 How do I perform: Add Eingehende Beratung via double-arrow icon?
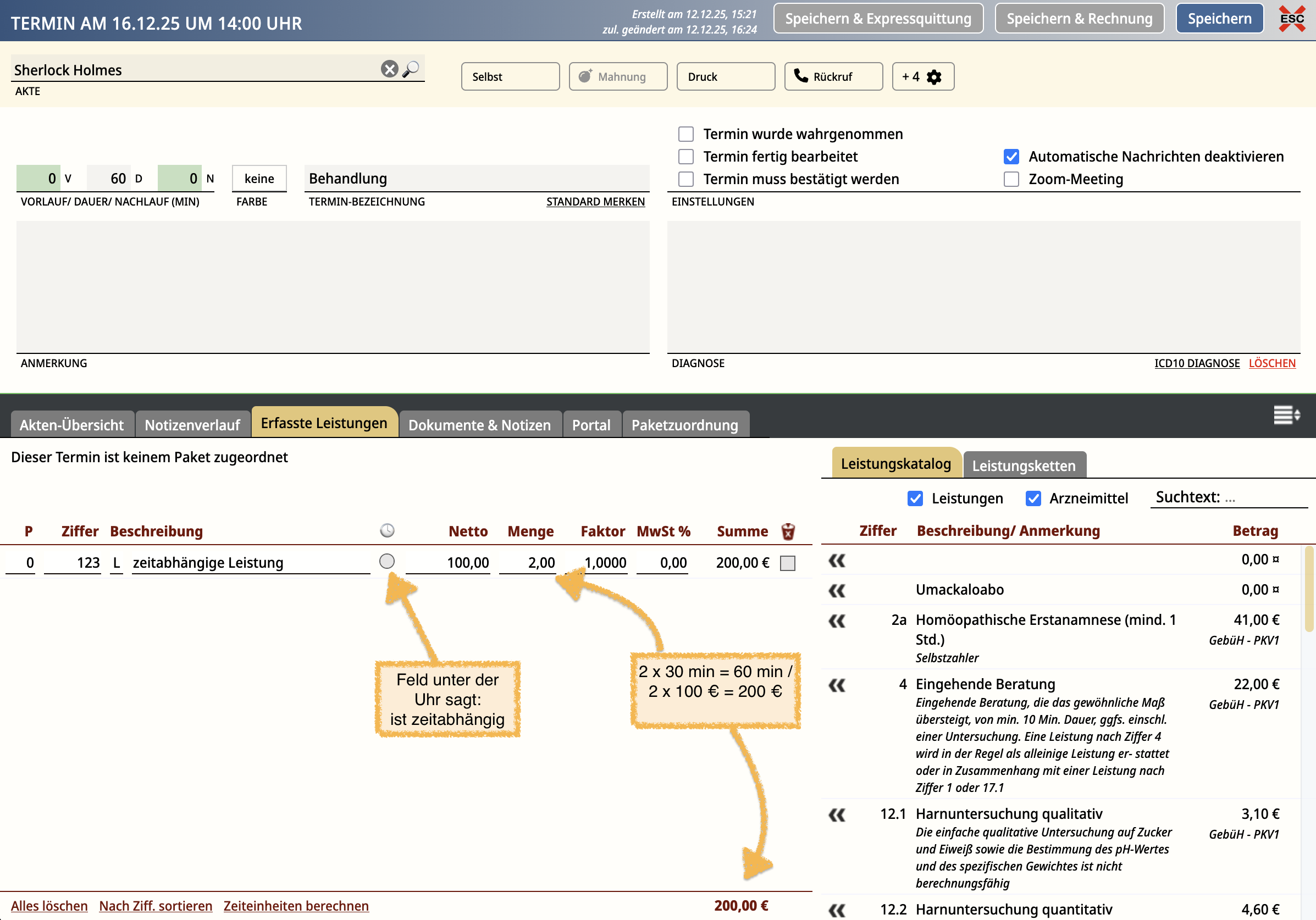click(x=837, y=685)
